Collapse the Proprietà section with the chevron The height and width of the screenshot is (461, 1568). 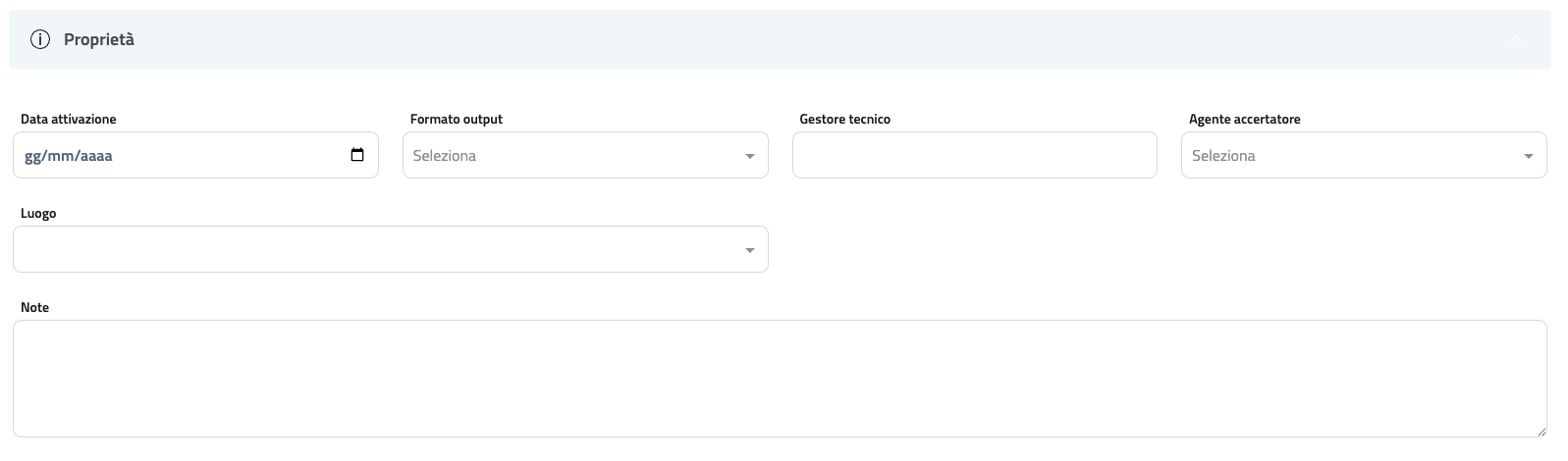pos(1516,40)
